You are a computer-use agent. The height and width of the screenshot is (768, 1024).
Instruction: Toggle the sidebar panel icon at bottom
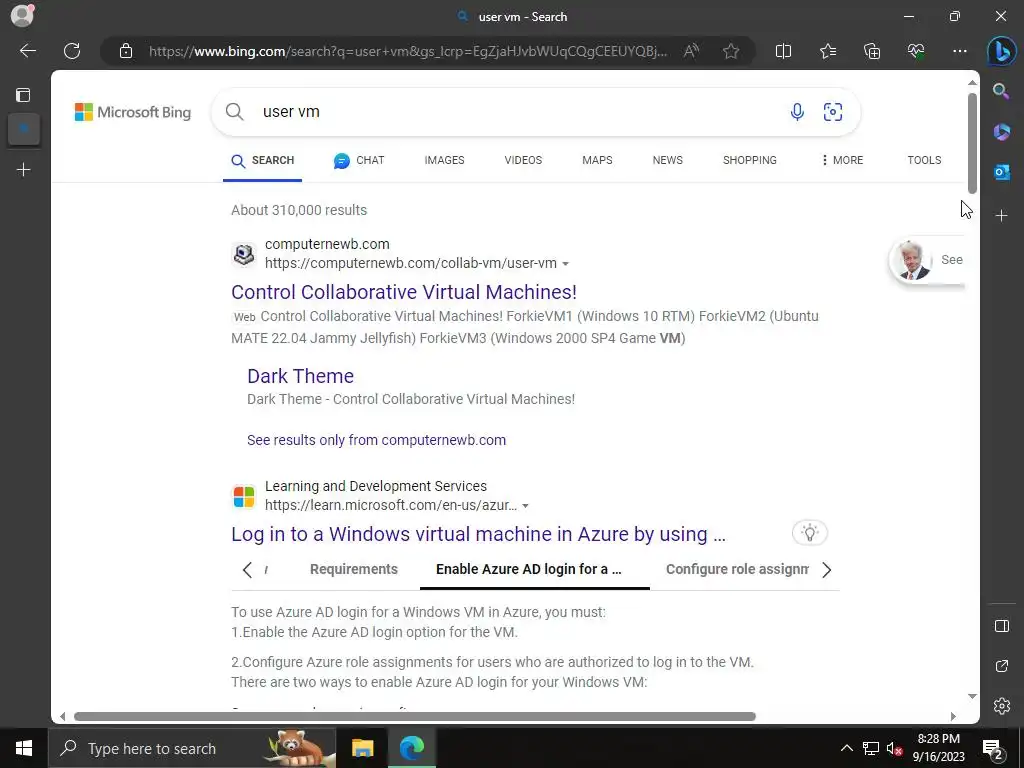coord(1002,626)
